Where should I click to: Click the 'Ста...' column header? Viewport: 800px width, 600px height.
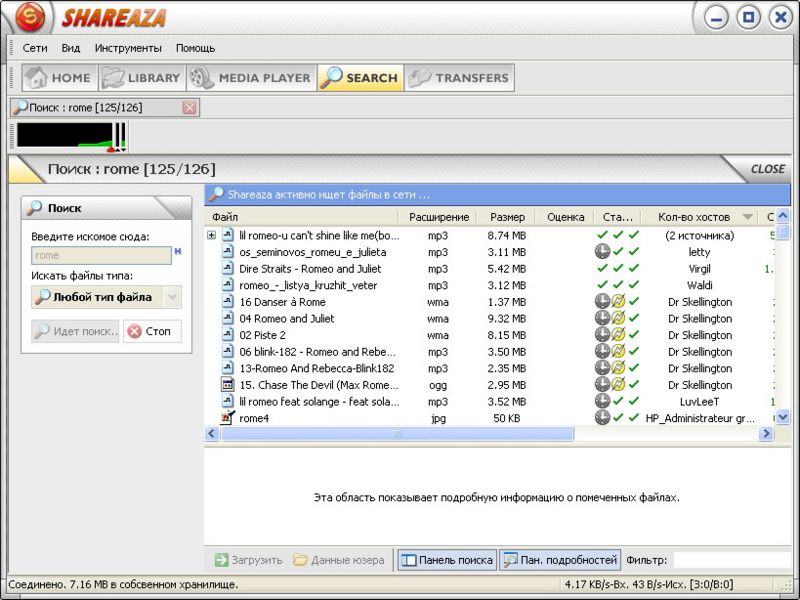pos(617,217)
